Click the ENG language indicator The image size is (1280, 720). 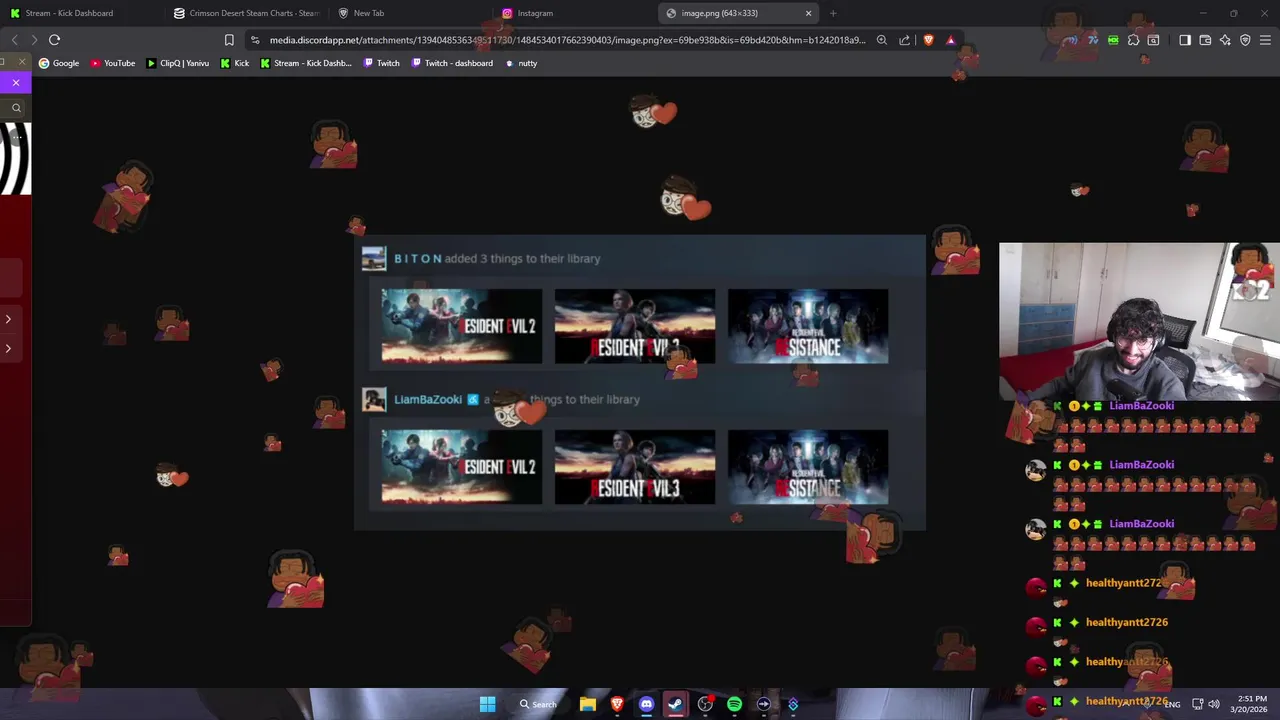[x=1172, y=705]
